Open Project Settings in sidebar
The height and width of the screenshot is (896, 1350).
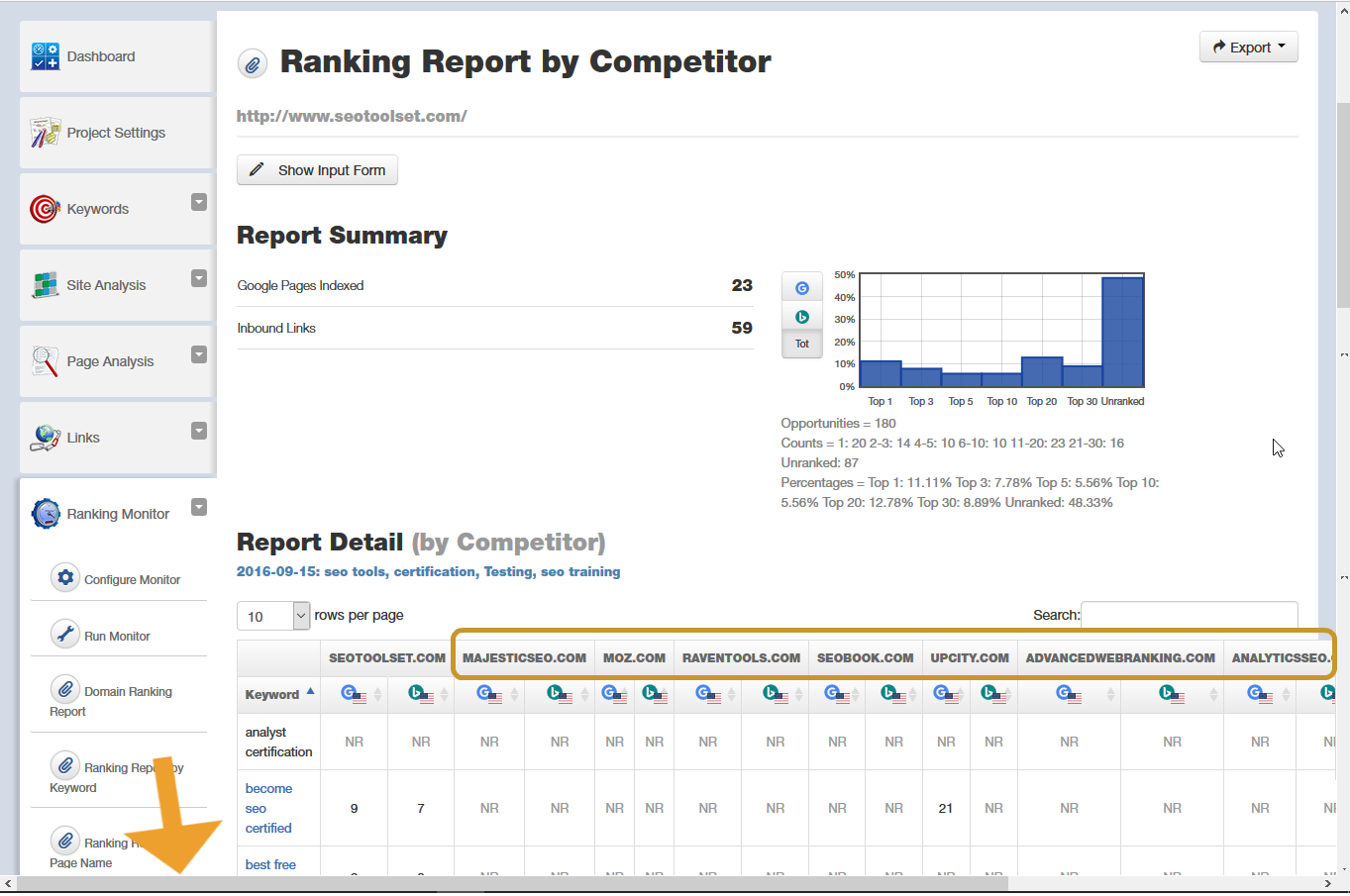(116, 133)
